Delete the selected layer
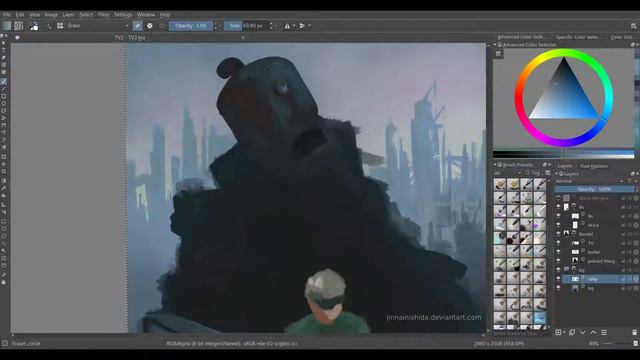The height and width of the screenshot is (360, 640). coord(634,332)
